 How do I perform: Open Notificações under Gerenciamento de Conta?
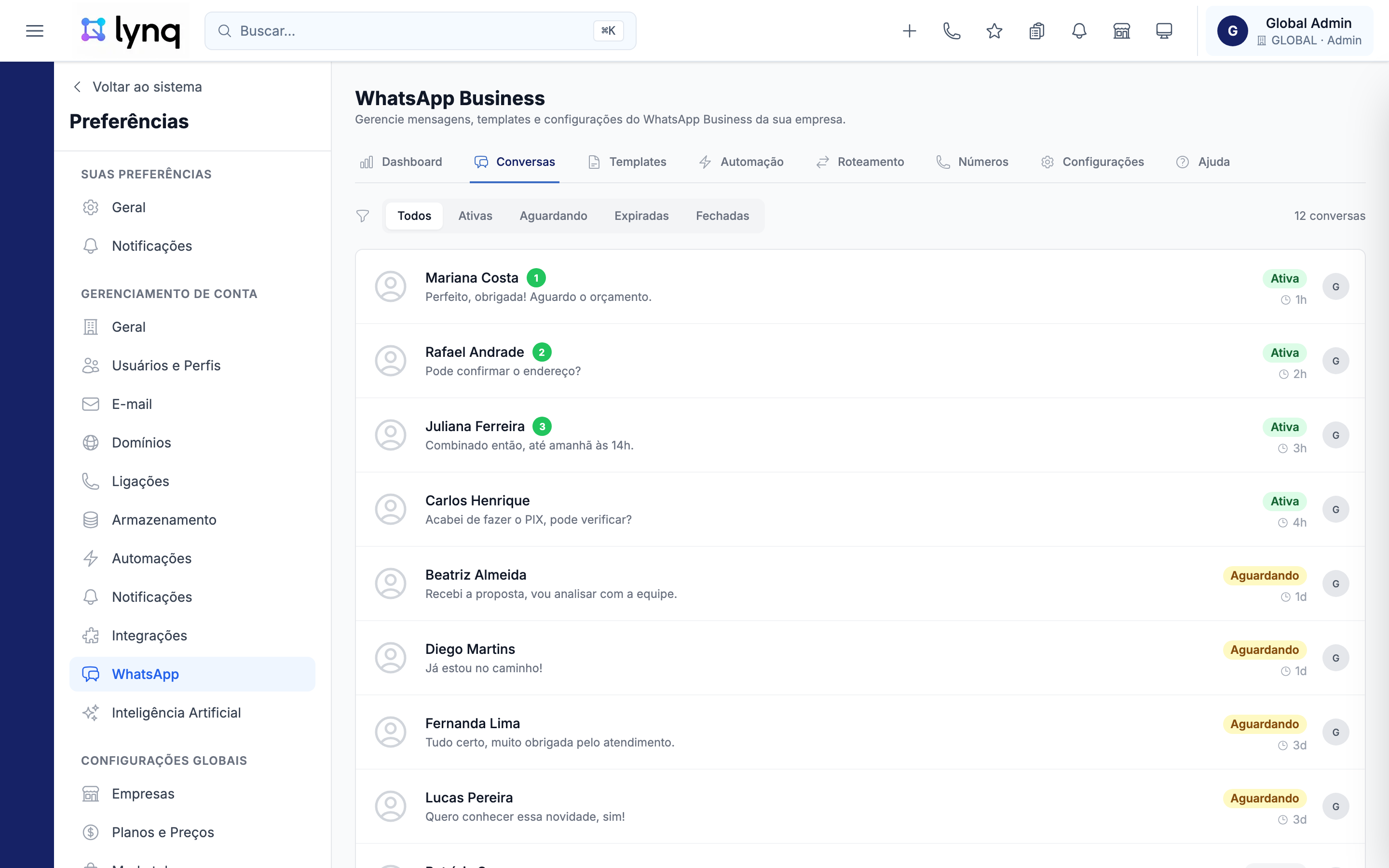tap(192, 597)
